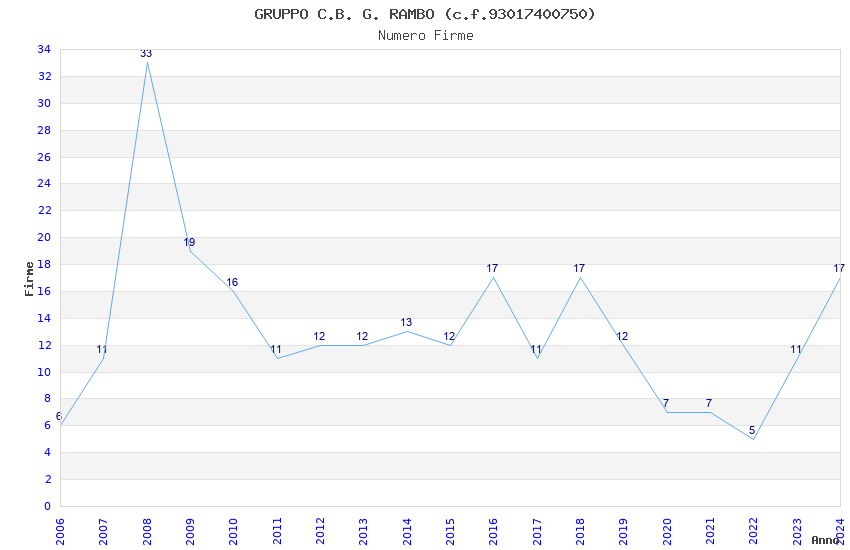Select the data label 17 at 2018
This screenshot has width=850, height=550.
(579, 268)
